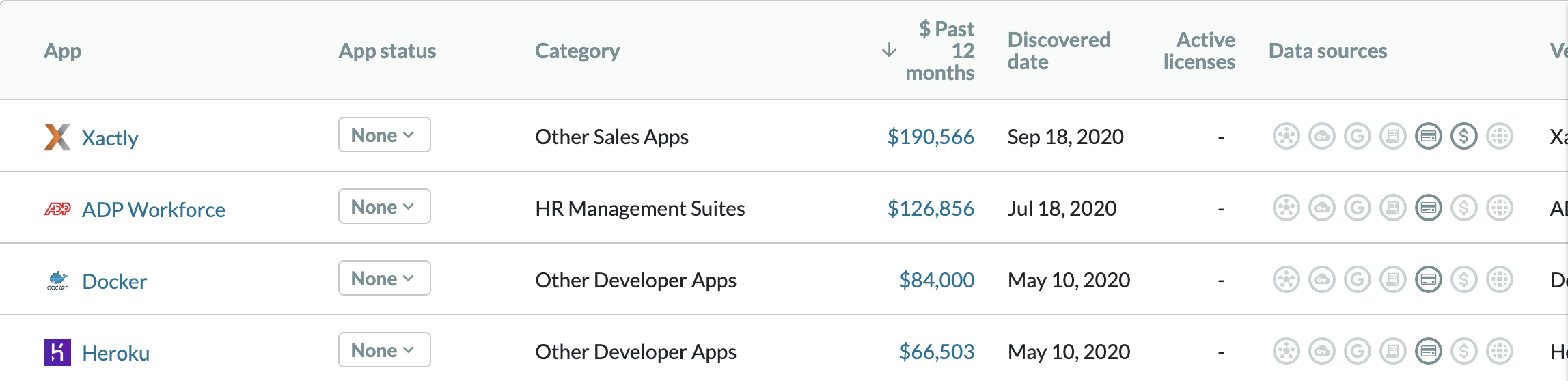Open the App status dropdown for Docker
Viewport: 1568px width, 381px height.
(x=384, y=279)
